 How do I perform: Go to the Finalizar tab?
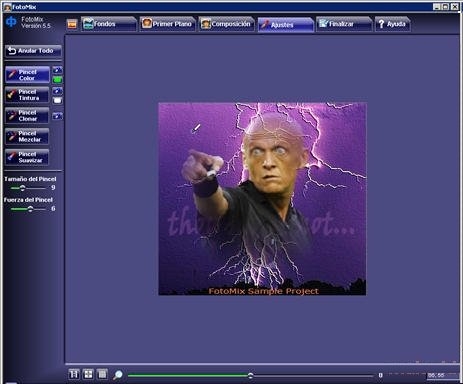tap(344, 24)
